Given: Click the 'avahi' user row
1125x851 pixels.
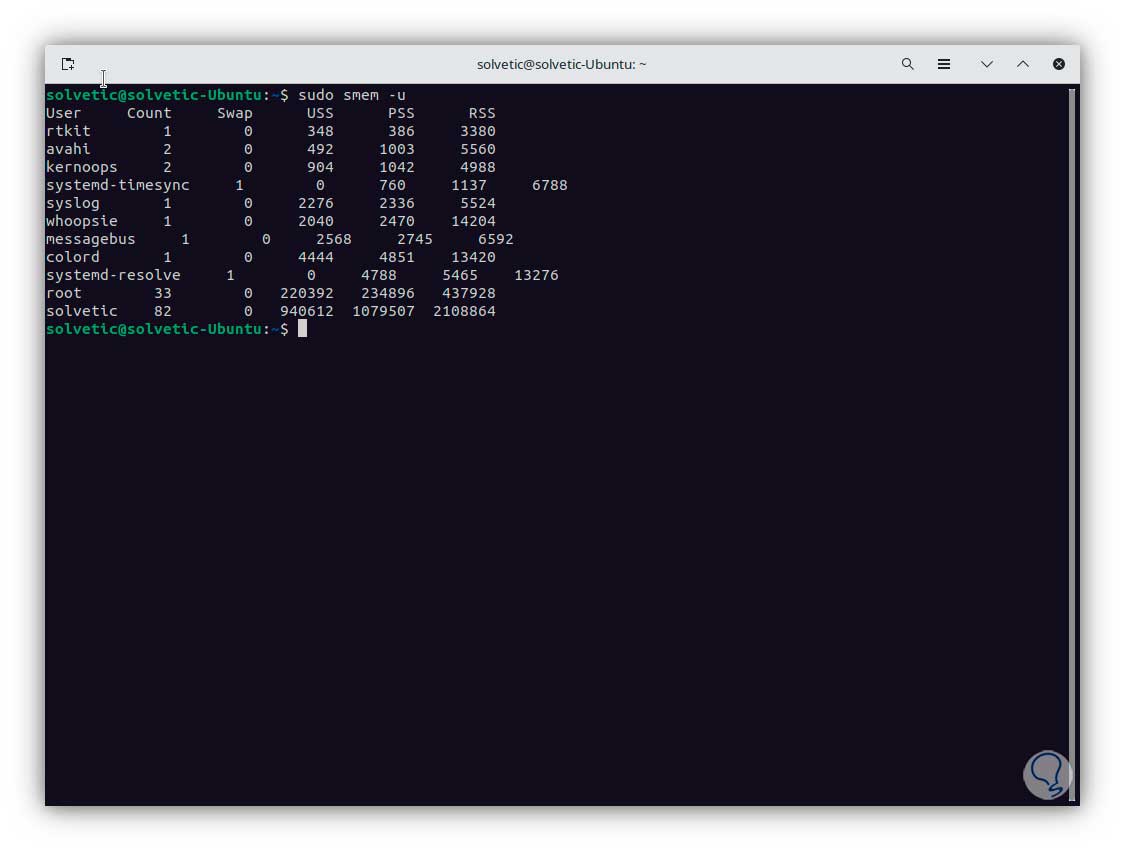Looking at the screenshot, I should coord(270,149).
